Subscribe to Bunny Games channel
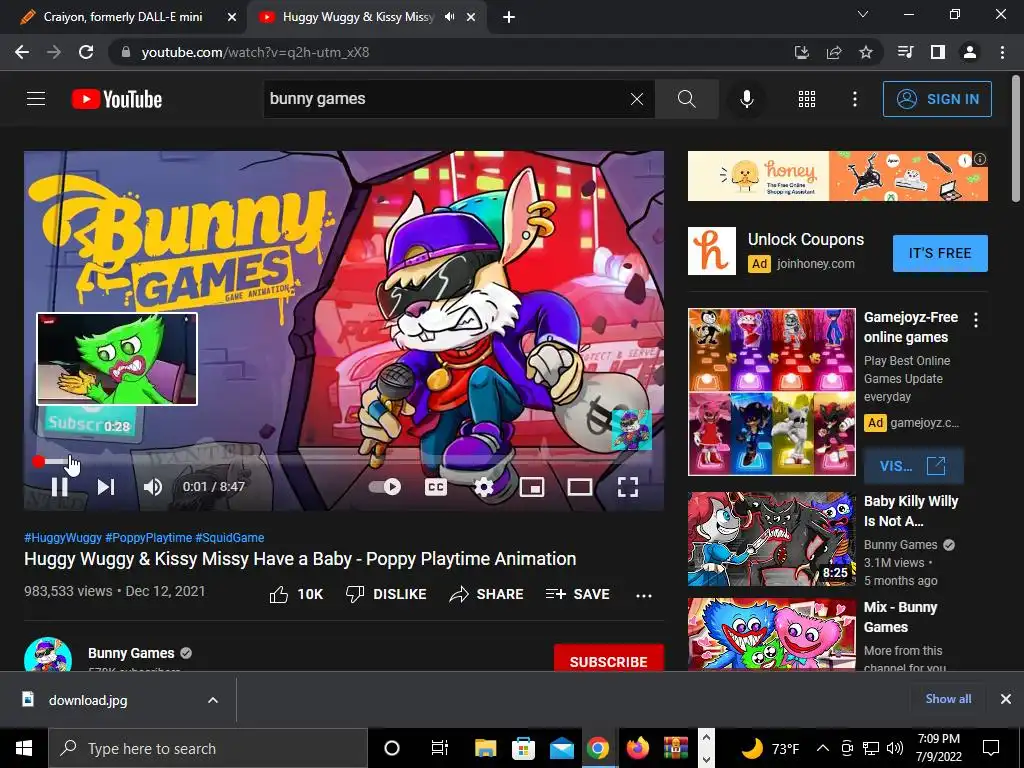 coord(609,658)
